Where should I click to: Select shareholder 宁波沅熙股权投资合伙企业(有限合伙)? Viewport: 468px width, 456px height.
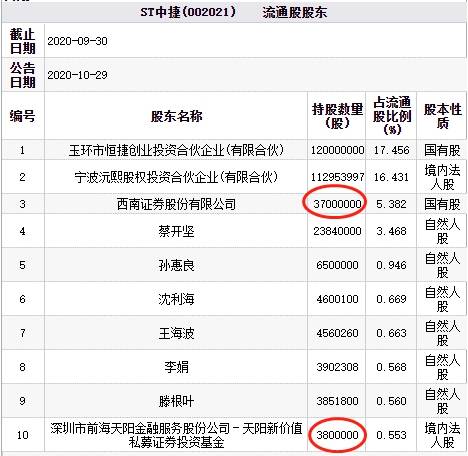tap(176, 177)
